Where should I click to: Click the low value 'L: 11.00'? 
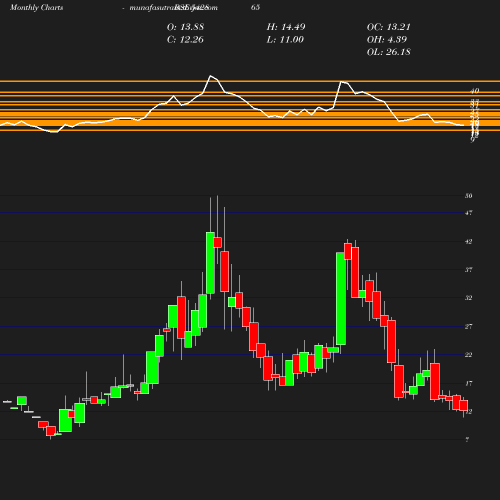point(285,40)
